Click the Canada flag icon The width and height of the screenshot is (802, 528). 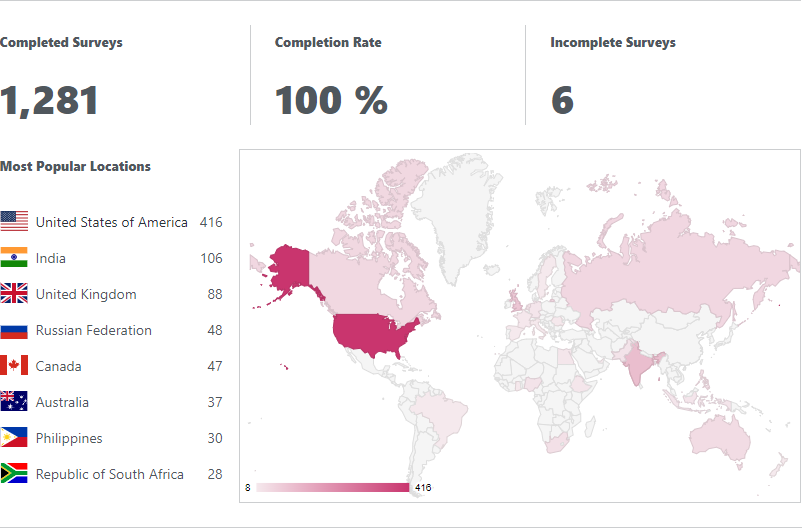(14, 366)
